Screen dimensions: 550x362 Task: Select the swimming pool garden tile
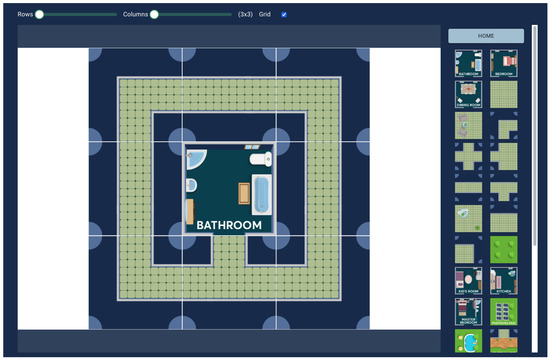[x=468, y=341]
